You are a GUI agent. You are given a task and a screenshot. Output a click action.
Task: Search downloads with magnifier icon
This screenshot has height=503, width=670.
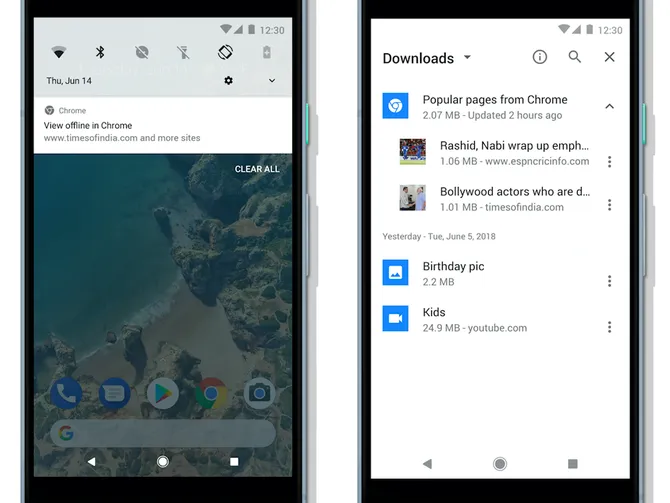tap(575, 57)
